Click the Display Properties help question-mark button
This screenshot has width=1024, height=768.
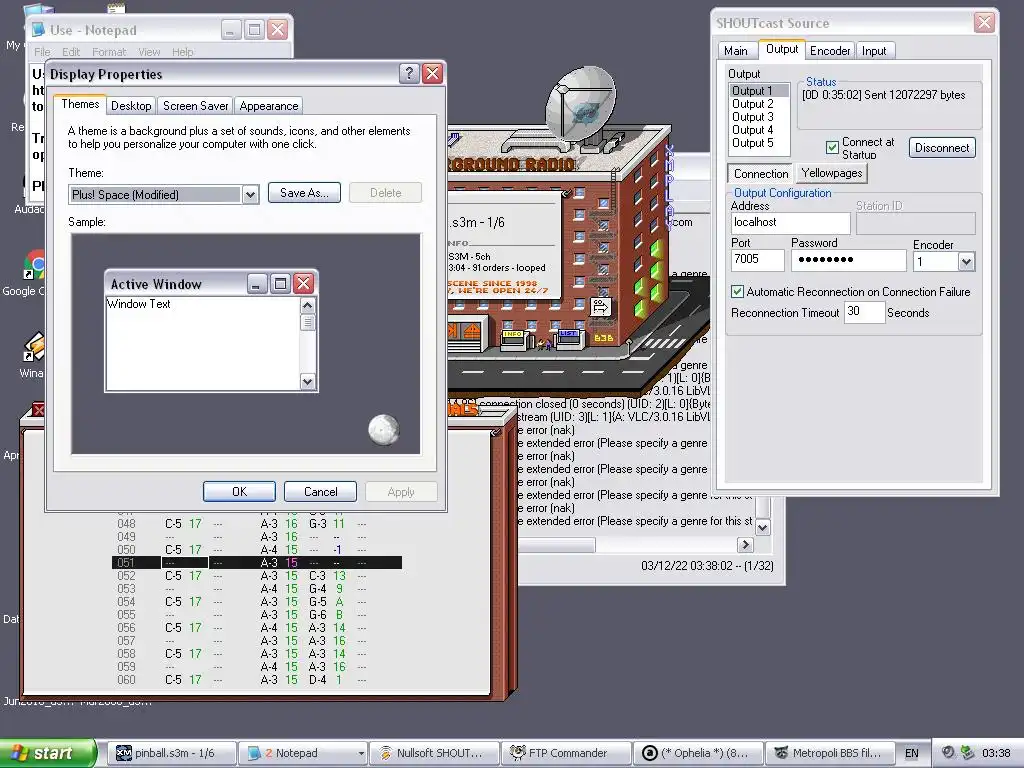[x=409, y=73]
